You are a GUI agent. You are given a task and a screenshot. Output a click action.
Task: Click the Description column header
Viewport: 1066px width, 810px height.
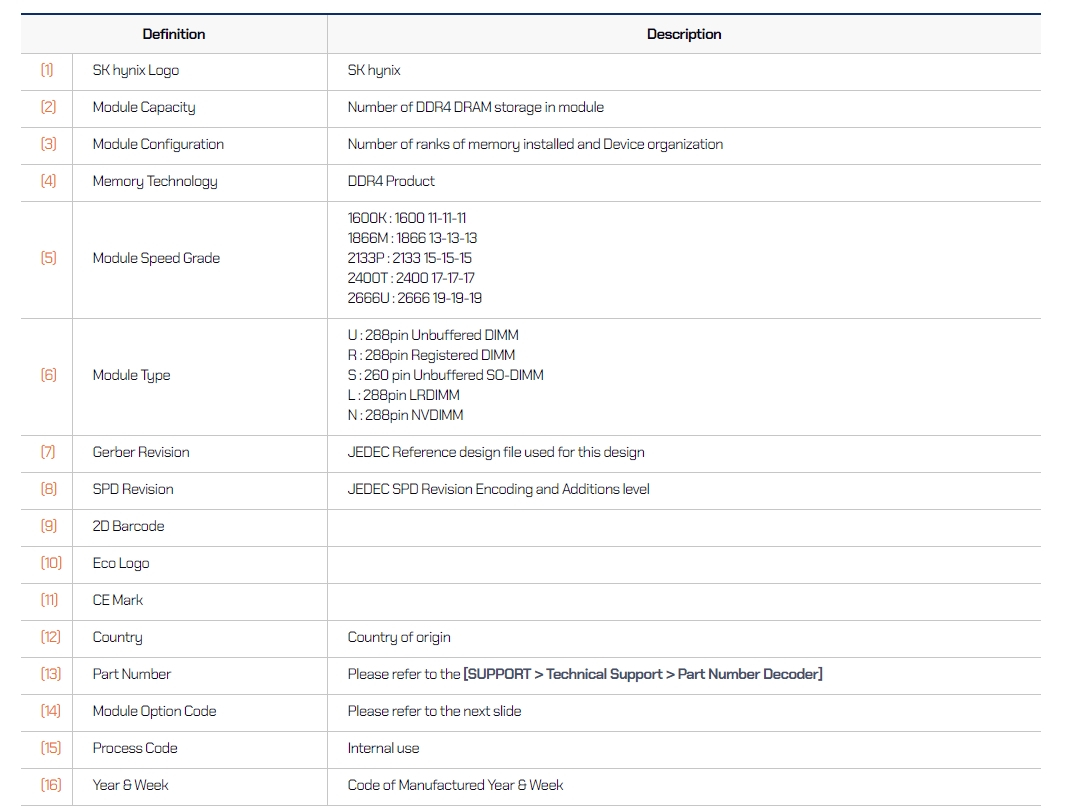pos(684,34)
